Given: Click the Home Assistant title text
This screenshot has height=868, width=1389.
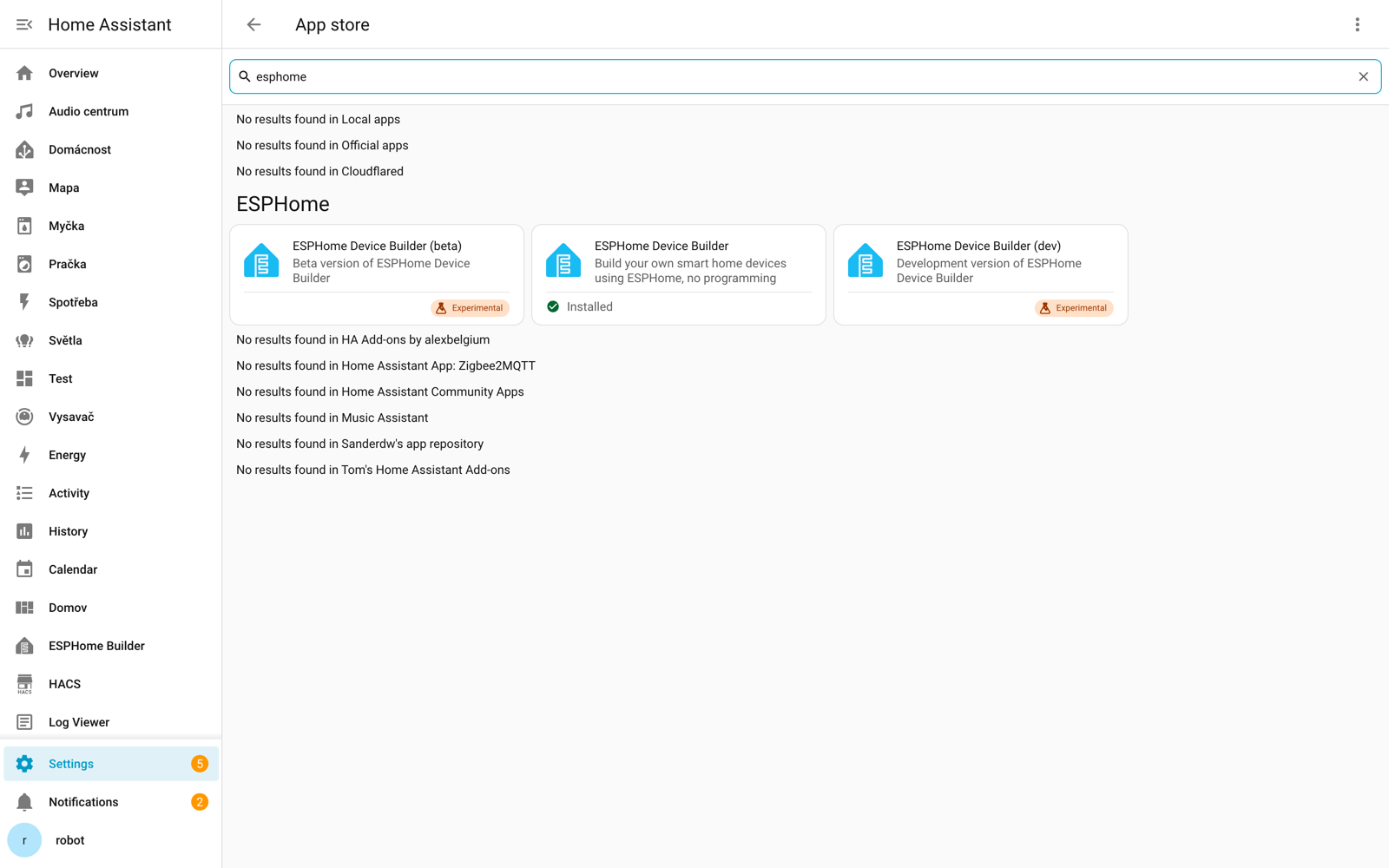Looking at the screenshot, I should [x=109, y=24].
